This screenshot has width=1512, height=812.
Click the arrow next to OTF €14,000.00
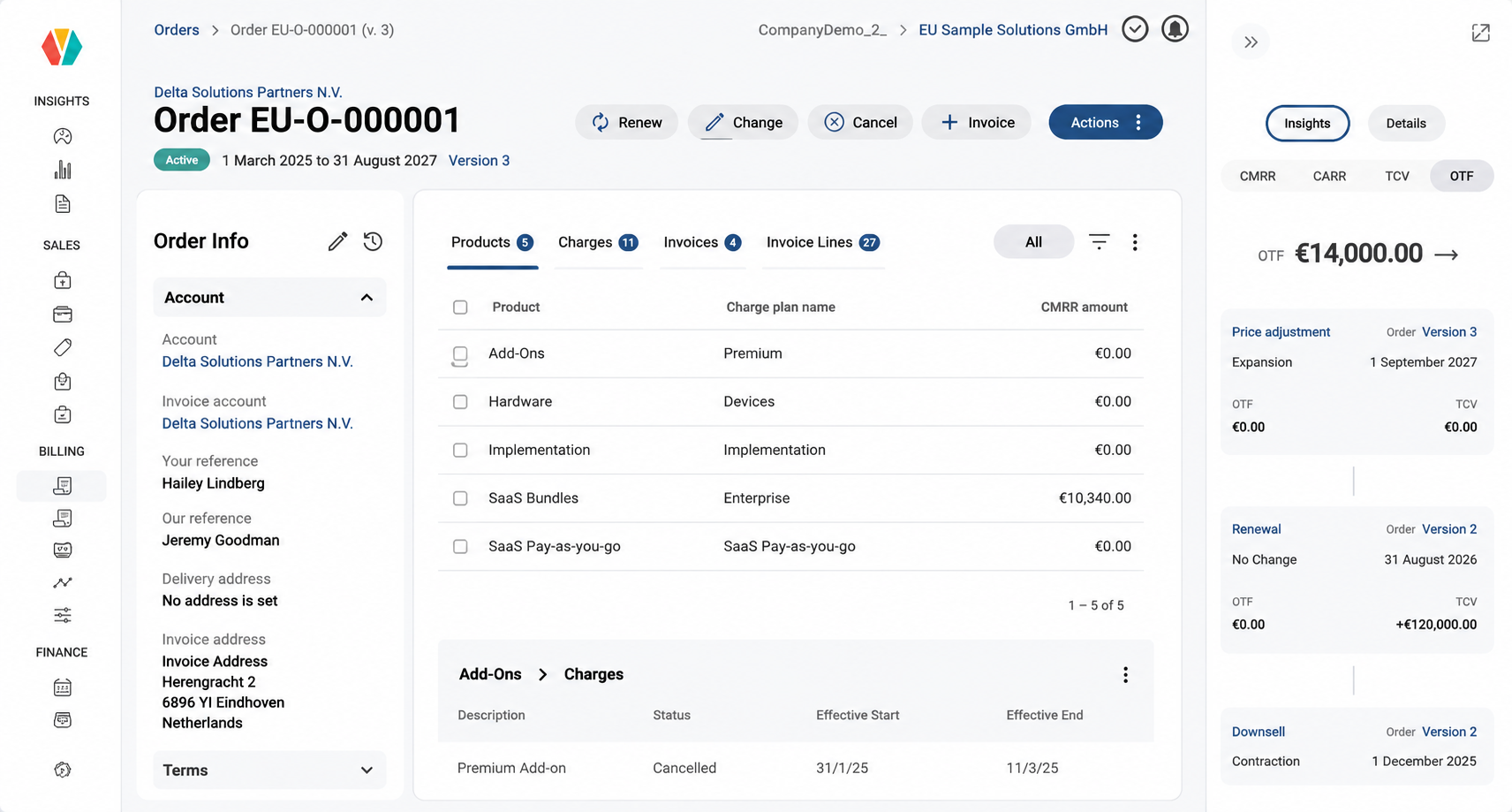click(1446, 254)
